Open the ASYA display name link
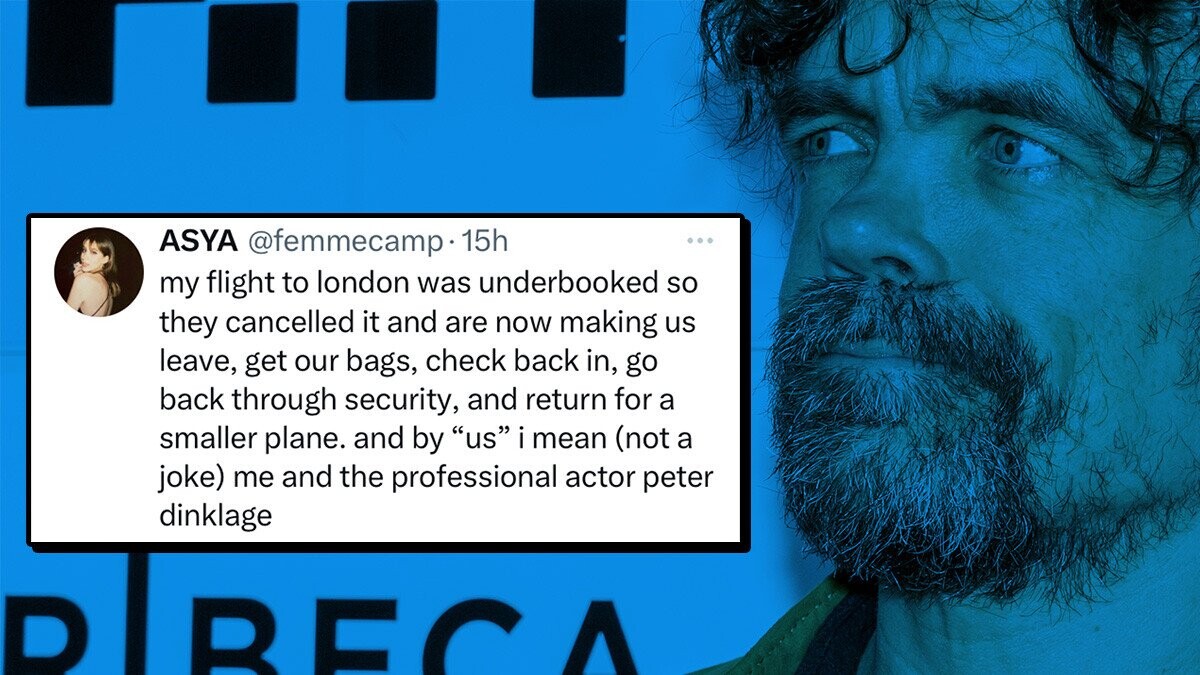The image size is (1200, 675). [x=197, y=241]
